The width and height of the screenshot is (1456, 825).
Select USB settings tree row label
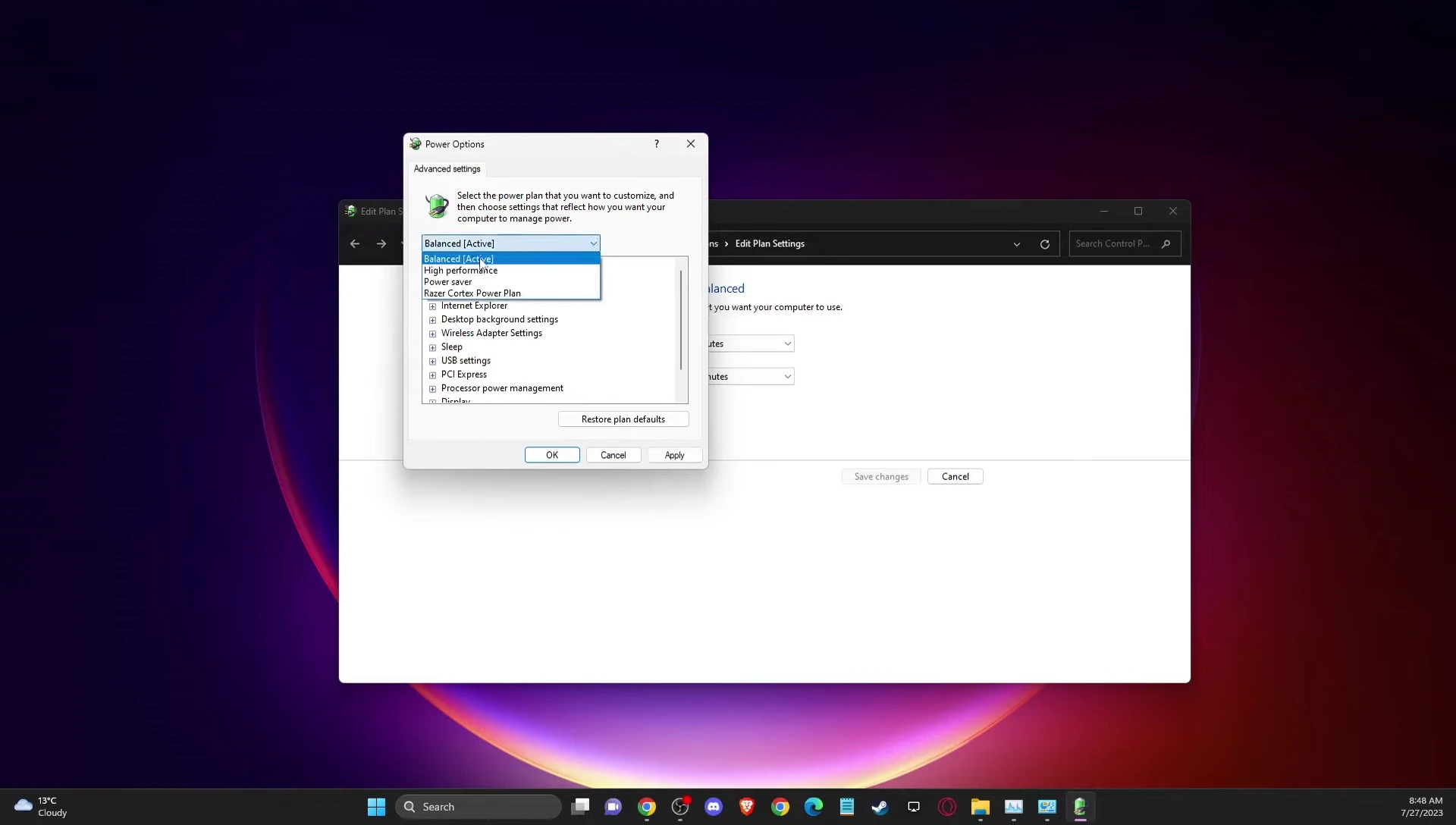click(x=466, y=361)
